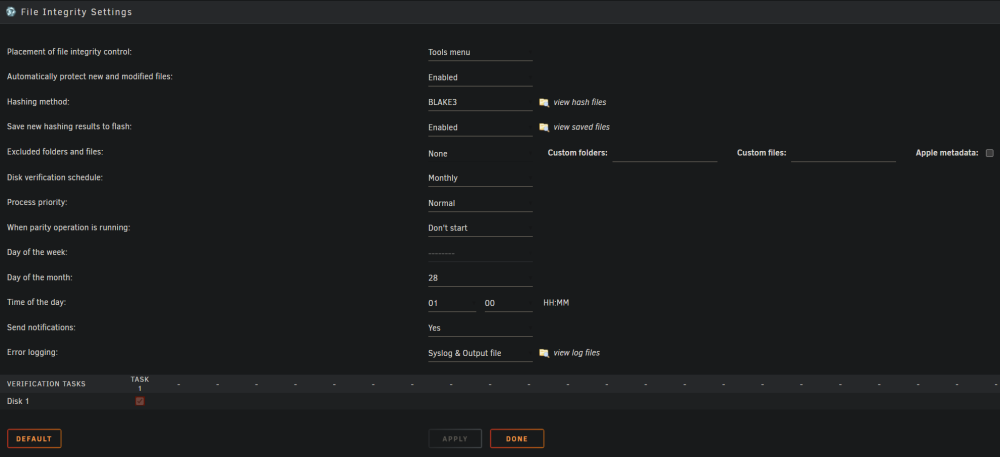Open disabled Day of the week dropdown
1000x457 pixels.
pyautogui.click(x=480, y=253)
